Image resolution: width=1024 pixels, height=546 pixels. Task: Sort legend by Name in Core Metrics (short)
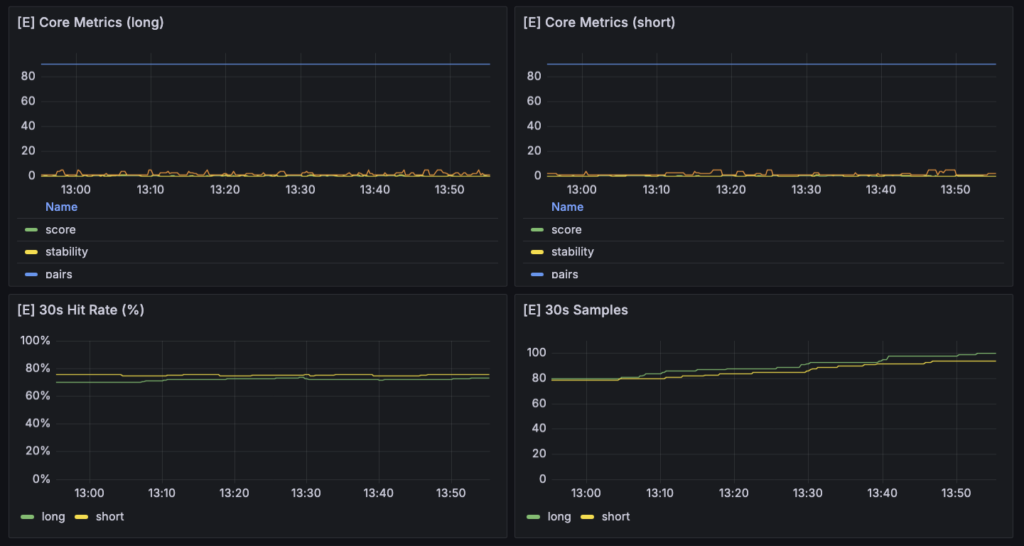pyautogui.click(x=567, y=207)
